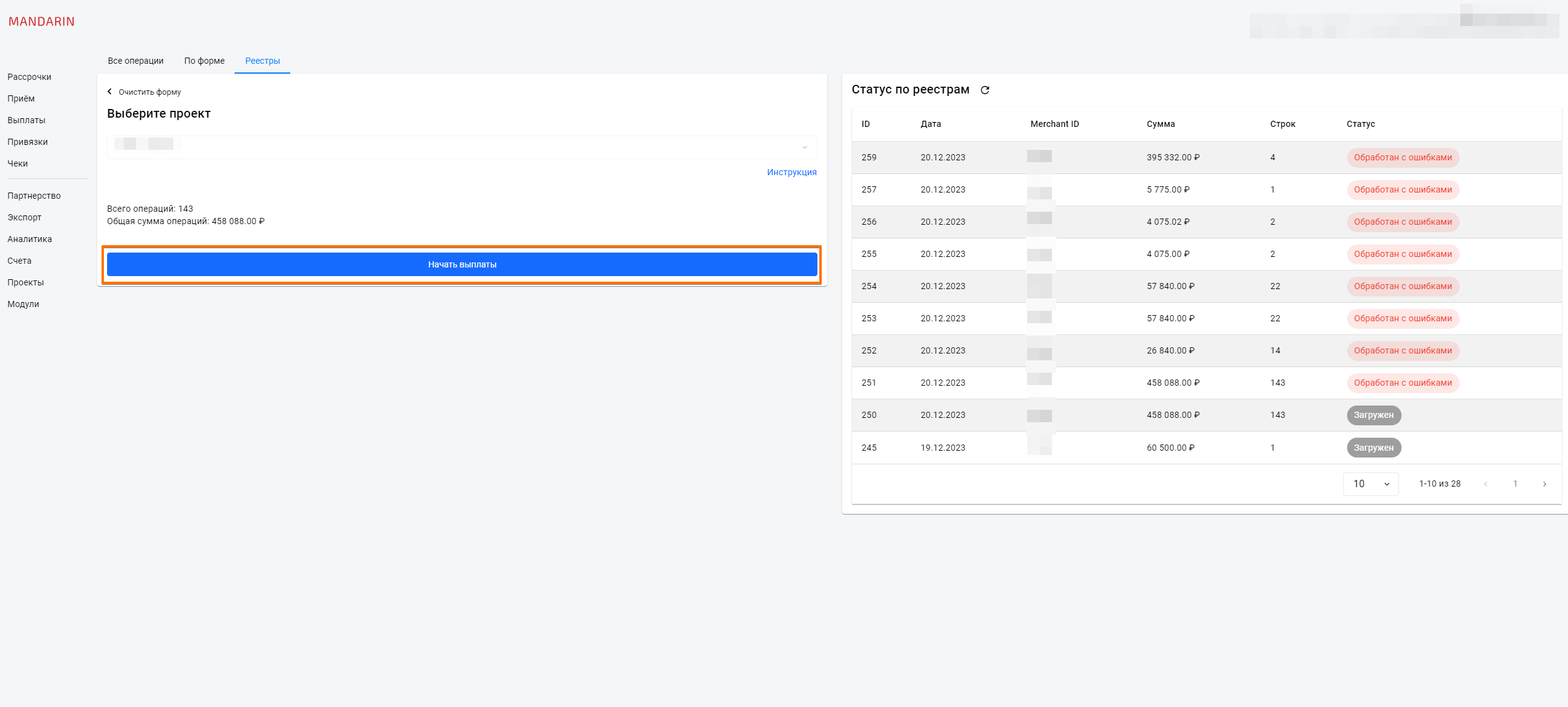Screen dimensions: 1568x707
Task: Go to Проекты in the sidebar
Action: click(x=25, y=282)
